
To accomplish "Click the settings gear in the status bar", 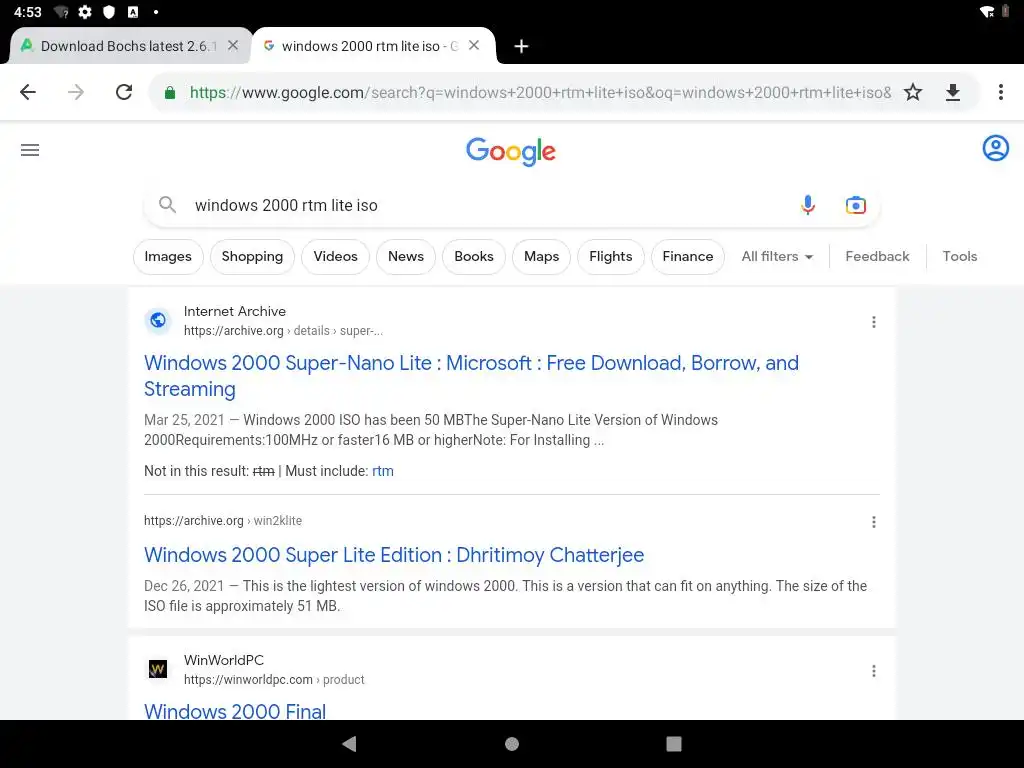I will click(x=85, y=12).
